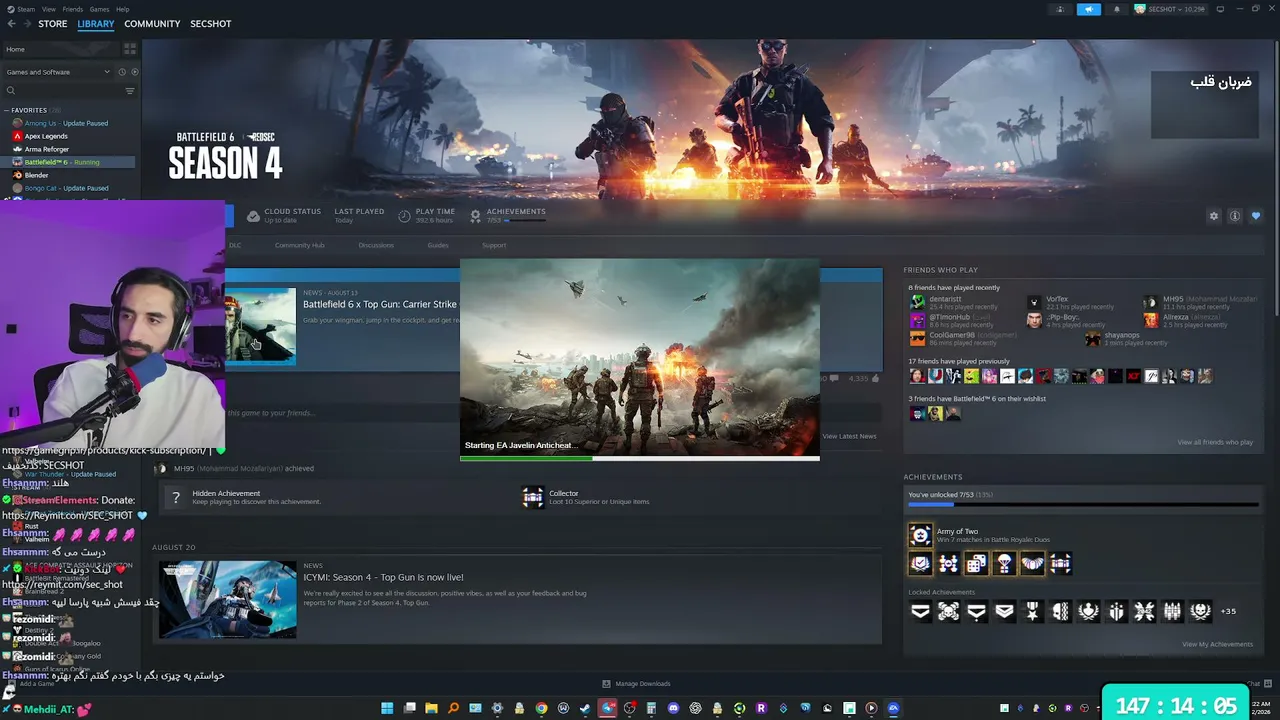This screenshot has height=720, width=1280.
Task: Open the friends activity icon in header
Action: [x=1060, y=9]
